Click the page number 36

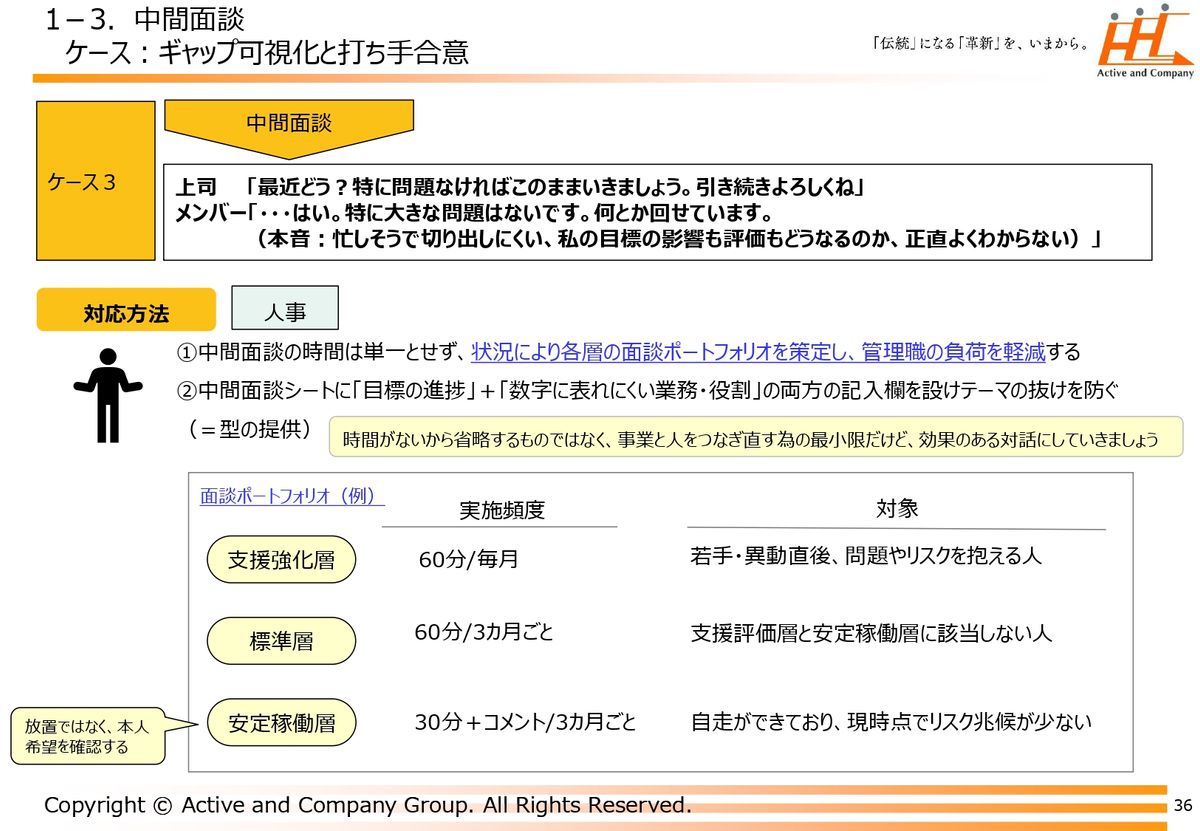1182,806
